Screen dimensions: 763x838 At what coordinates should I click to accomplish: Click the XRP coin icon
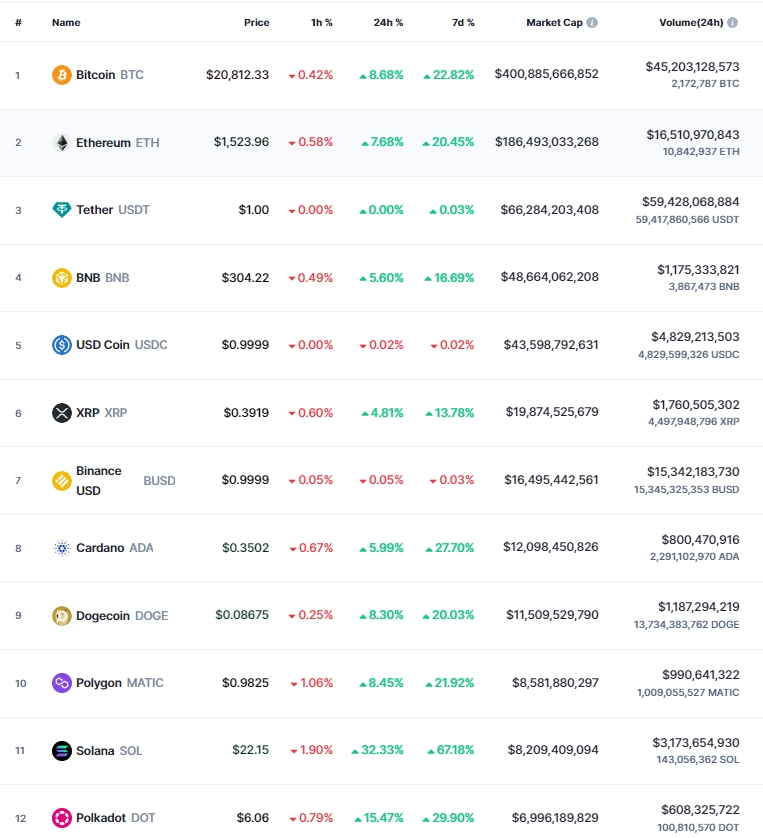point(62,413)
